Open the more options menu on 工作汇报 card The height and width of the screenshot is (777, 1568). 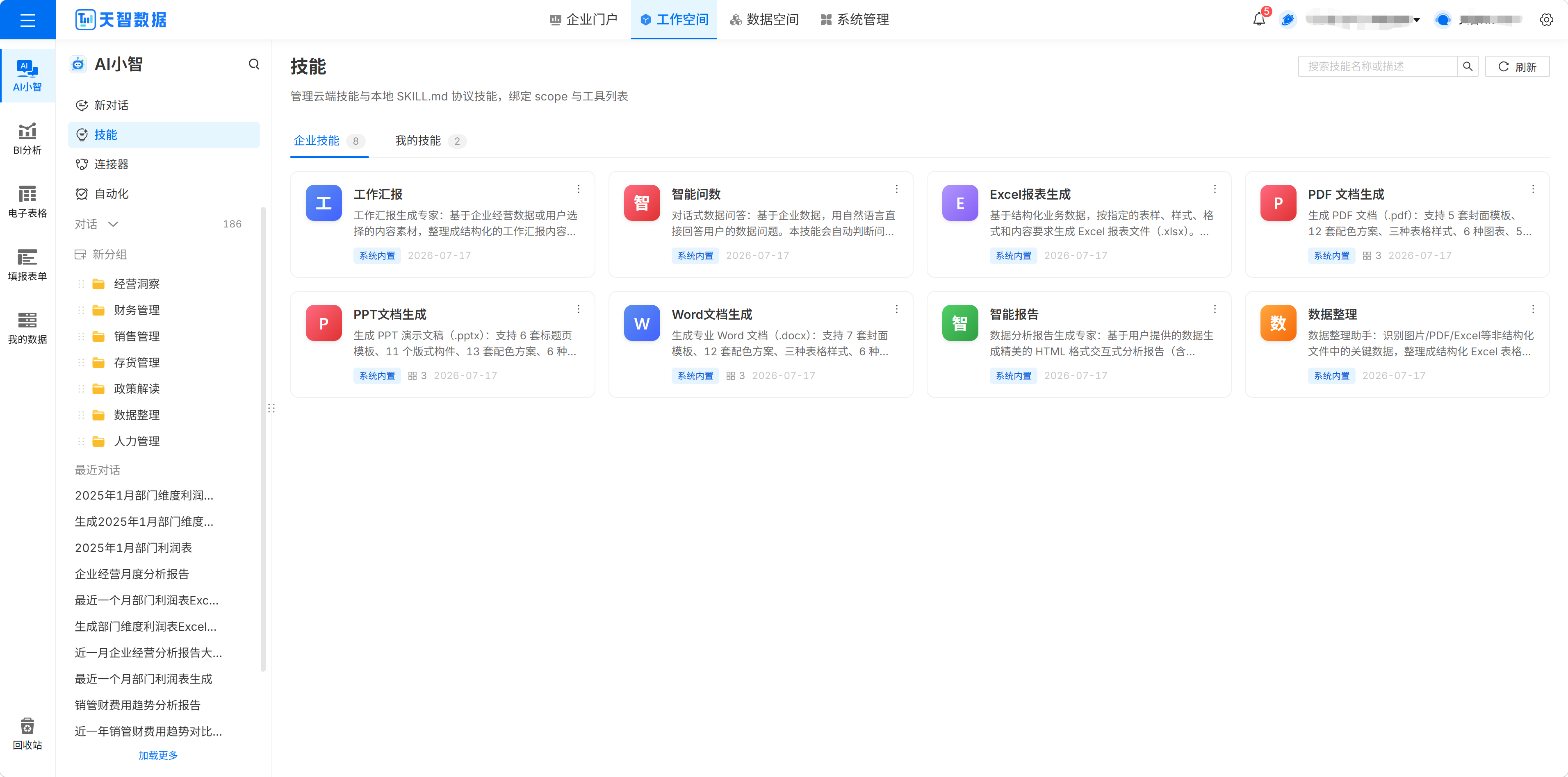pos(578,189)
